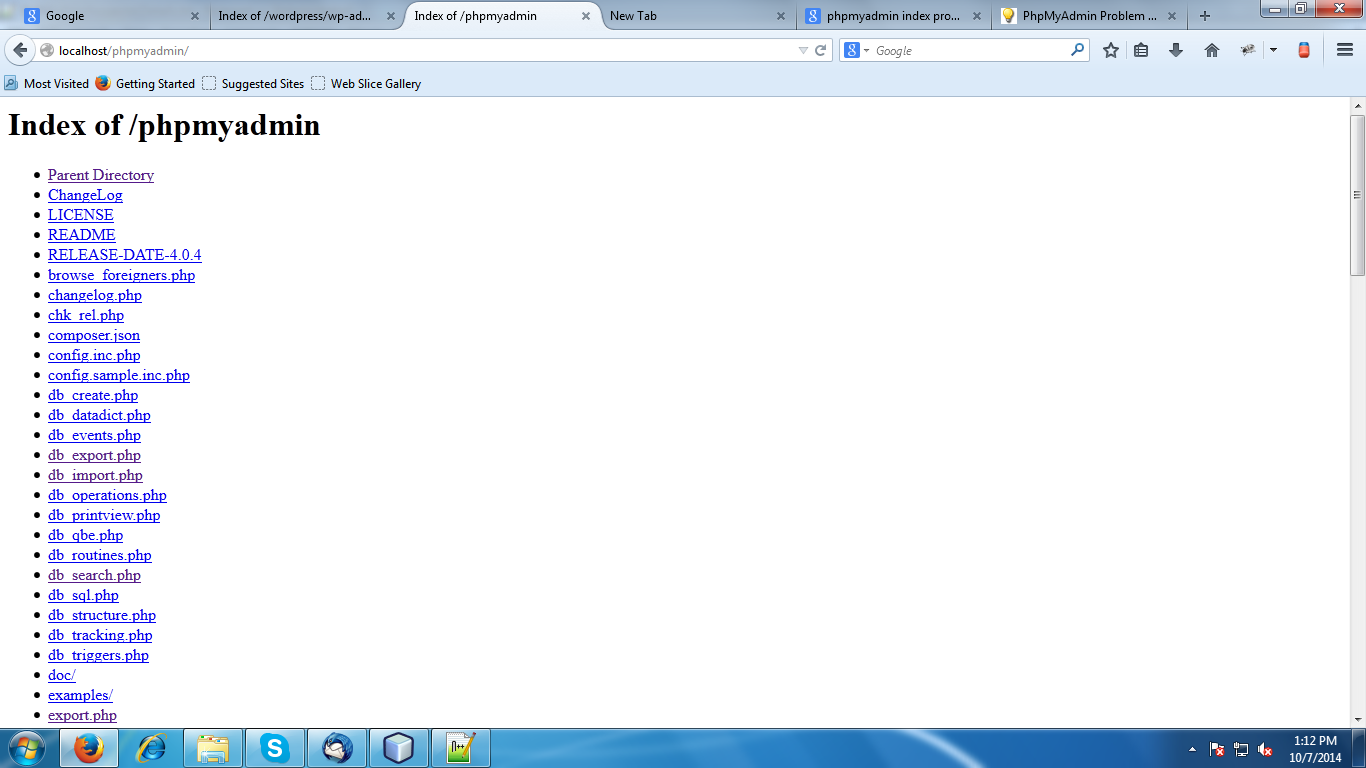The width and height of the screenshot is (1366, 768).
Task: Reload the page with the refresh icon
Action: pyautogui.click(x=821, y=50)
